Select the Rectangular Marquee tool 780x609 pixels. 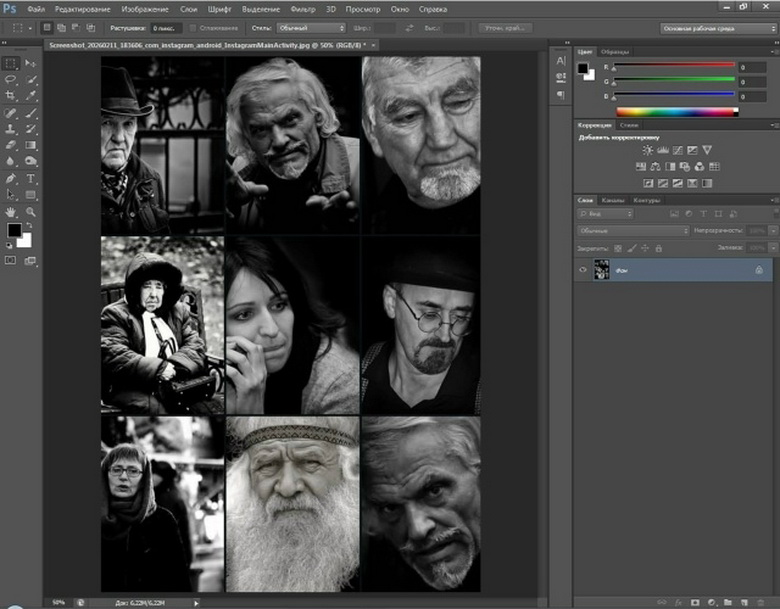pos(11,63)
